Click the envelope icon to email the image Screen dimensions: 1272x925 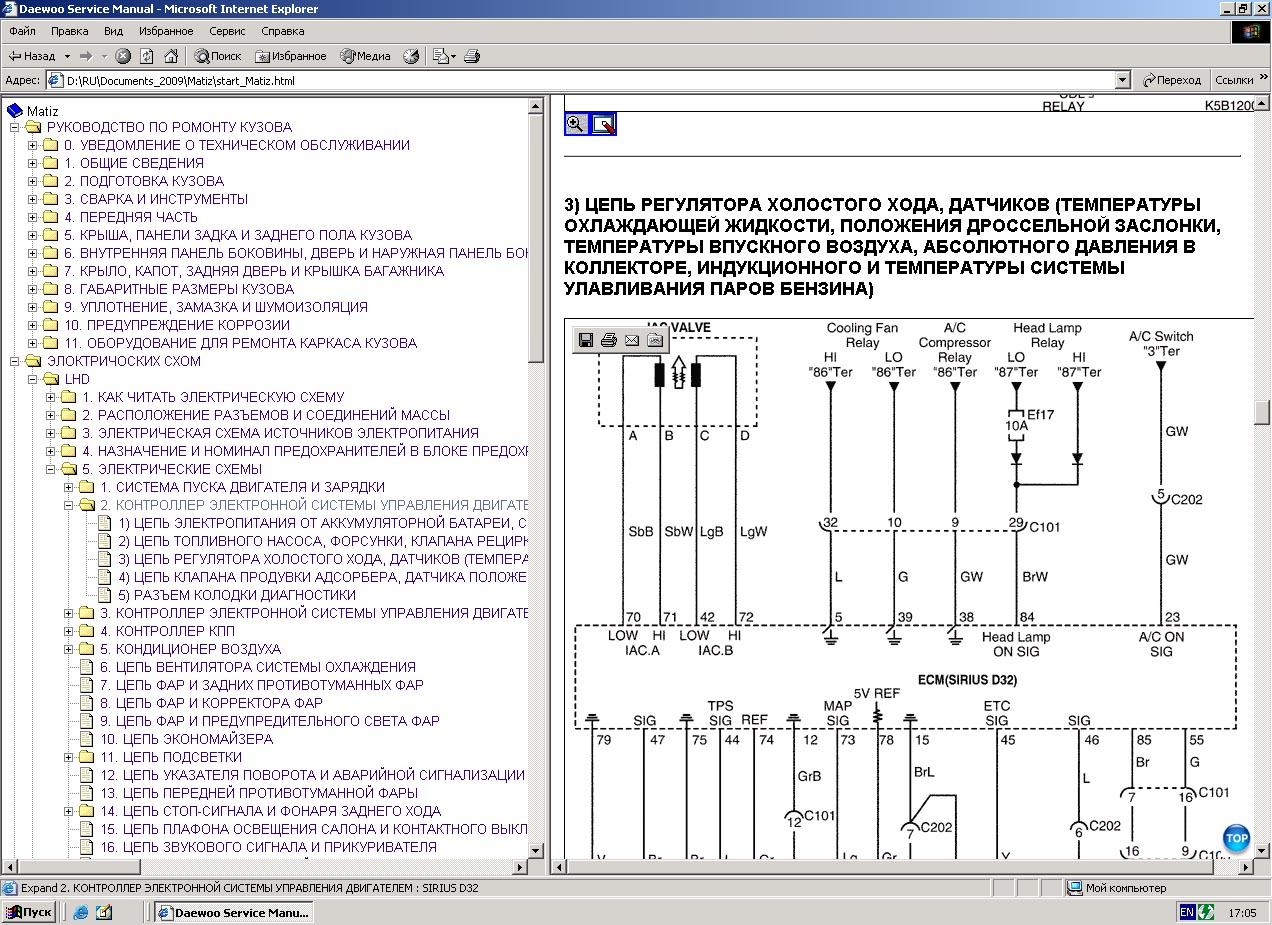(x=631, y=340)
